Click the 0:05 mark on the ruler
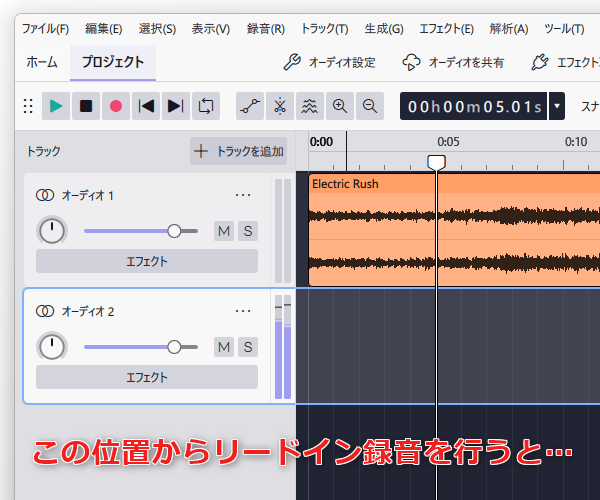Image resolution: width=600 pixels, height=500 pixels. point(448,142)
